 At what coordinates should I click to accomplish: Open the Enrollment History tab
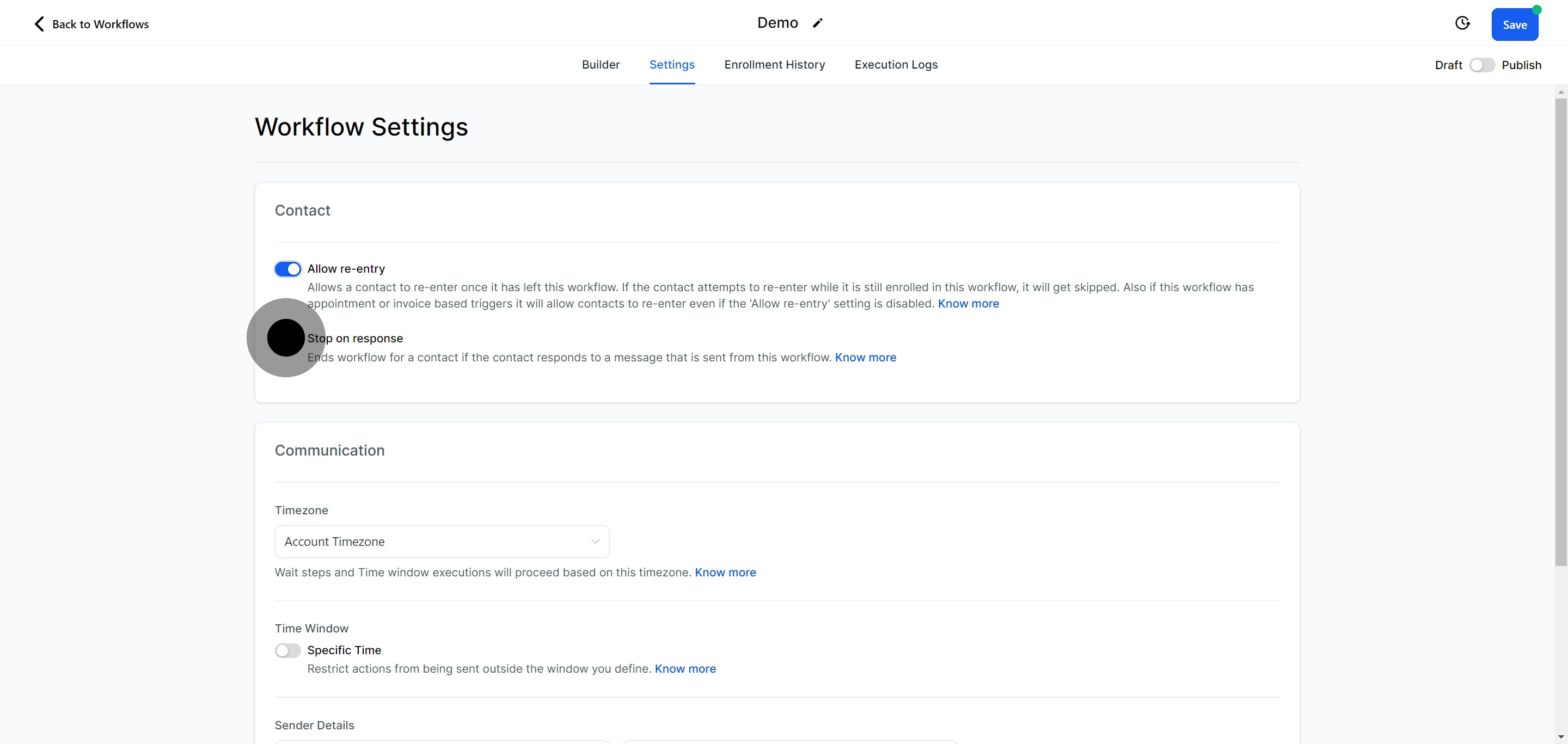[774, 64]
